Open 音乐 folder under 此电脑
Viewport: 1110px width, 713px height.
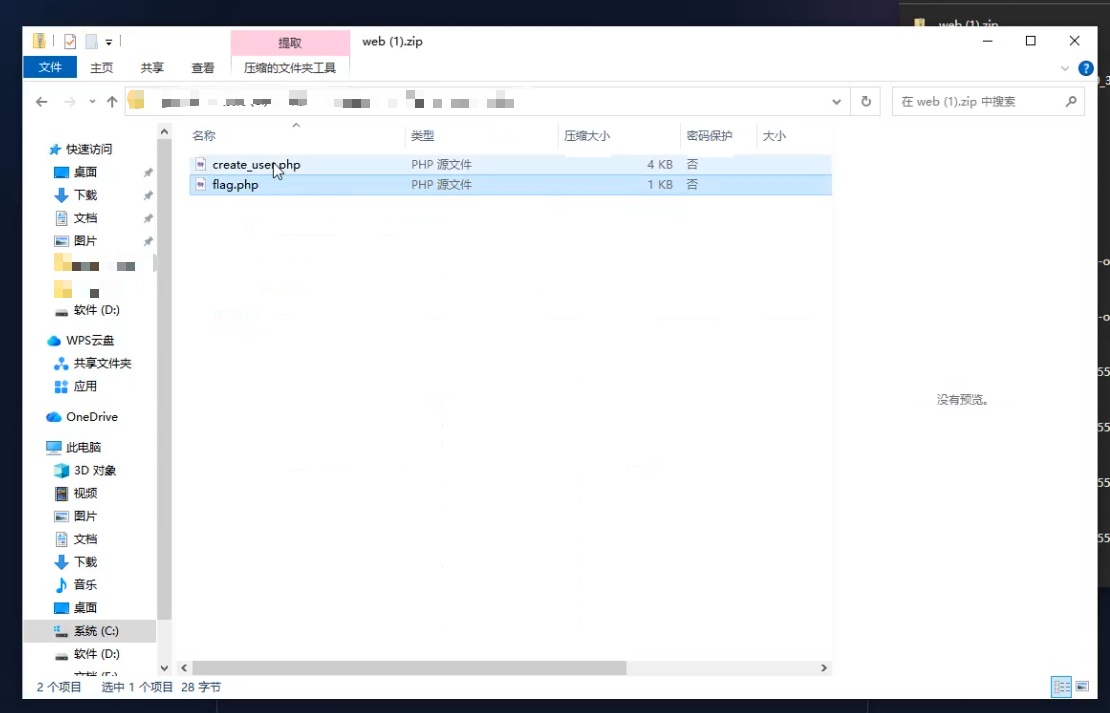(85, 585)
